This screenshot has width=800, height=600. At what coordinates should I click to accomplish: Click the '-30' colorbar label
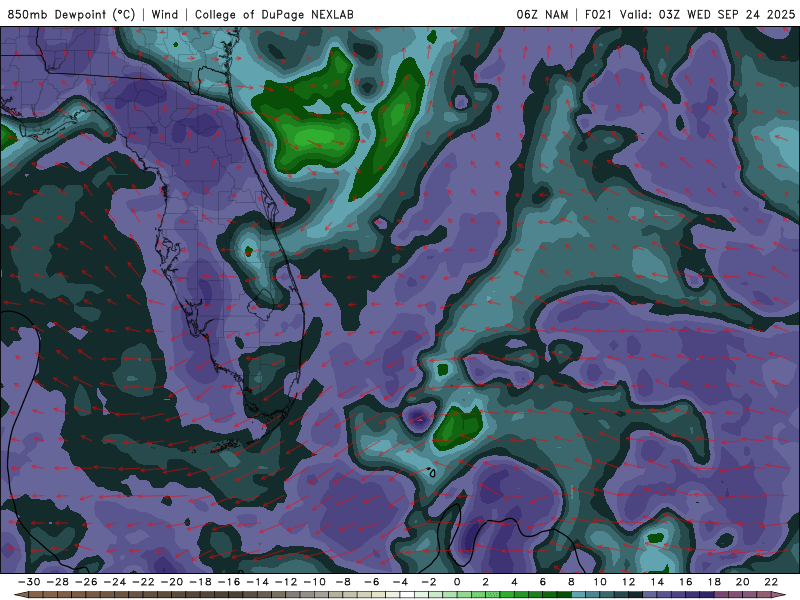[29, 582]
